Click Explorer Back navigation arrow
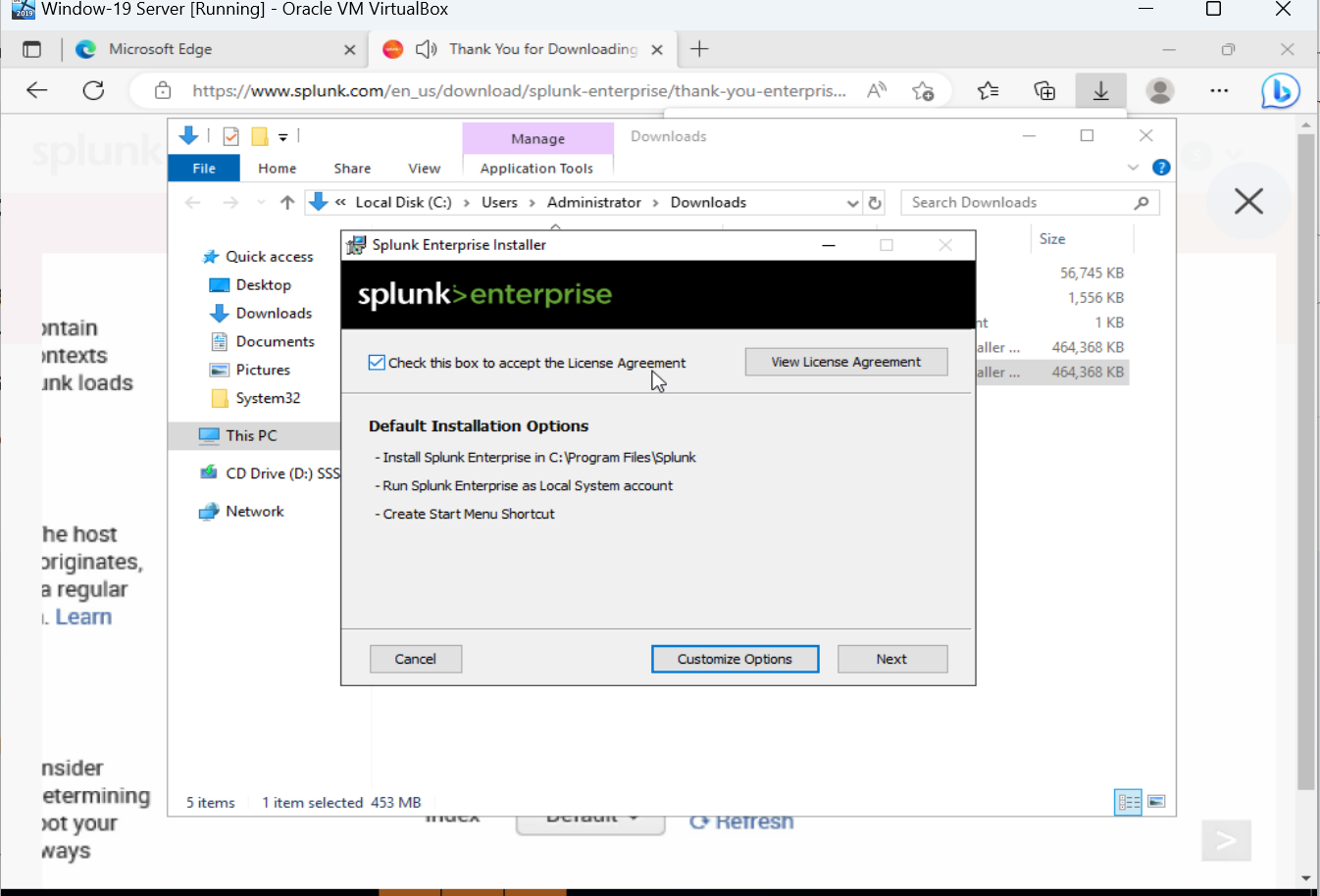Viewport: 1320px width, 896px height. [x=193, y=202]
